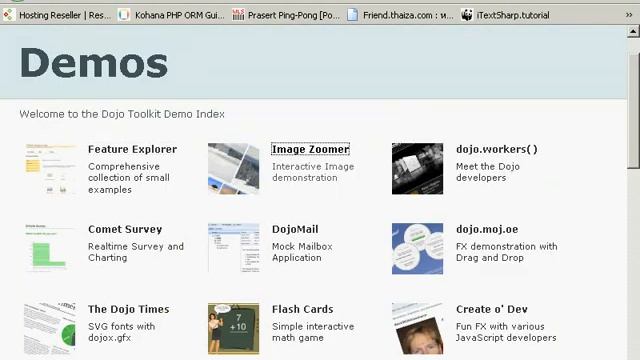Click 'FX demonstration with Drag and Drop' text
Viewport: 640px width, 360px height.
tap(507, 252)
